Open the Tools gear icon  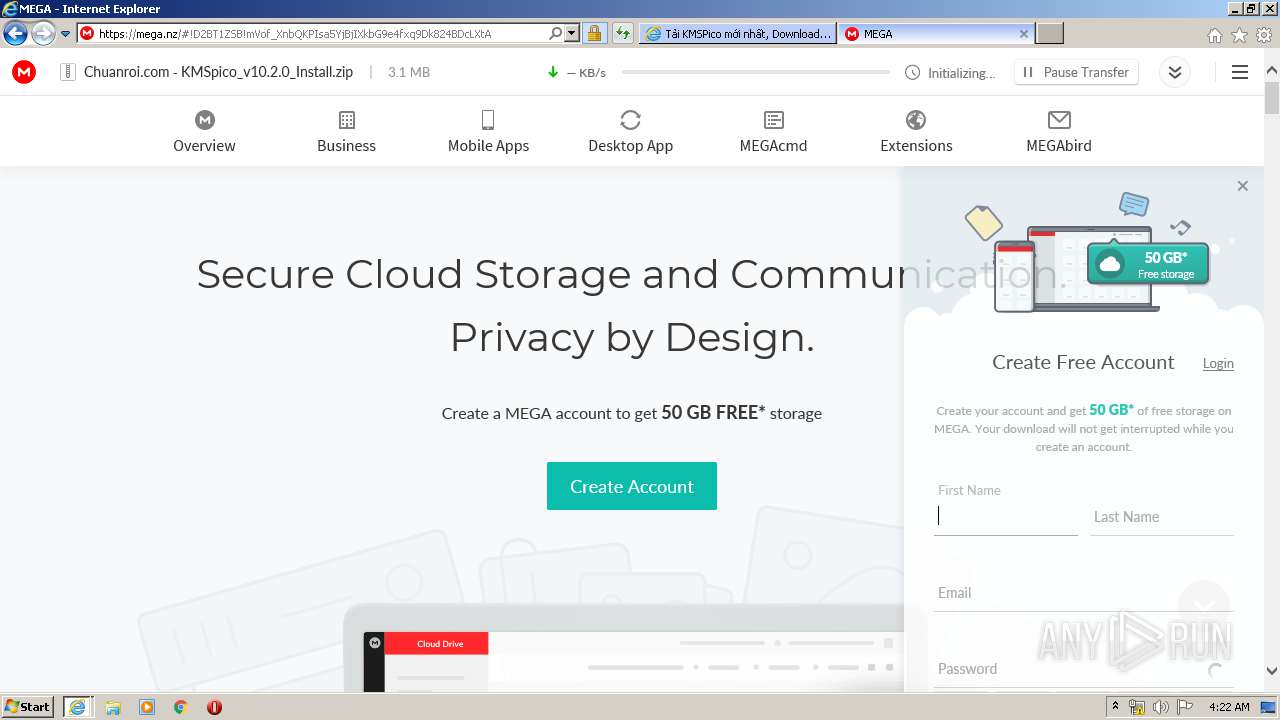click(x=1264, y=35)
